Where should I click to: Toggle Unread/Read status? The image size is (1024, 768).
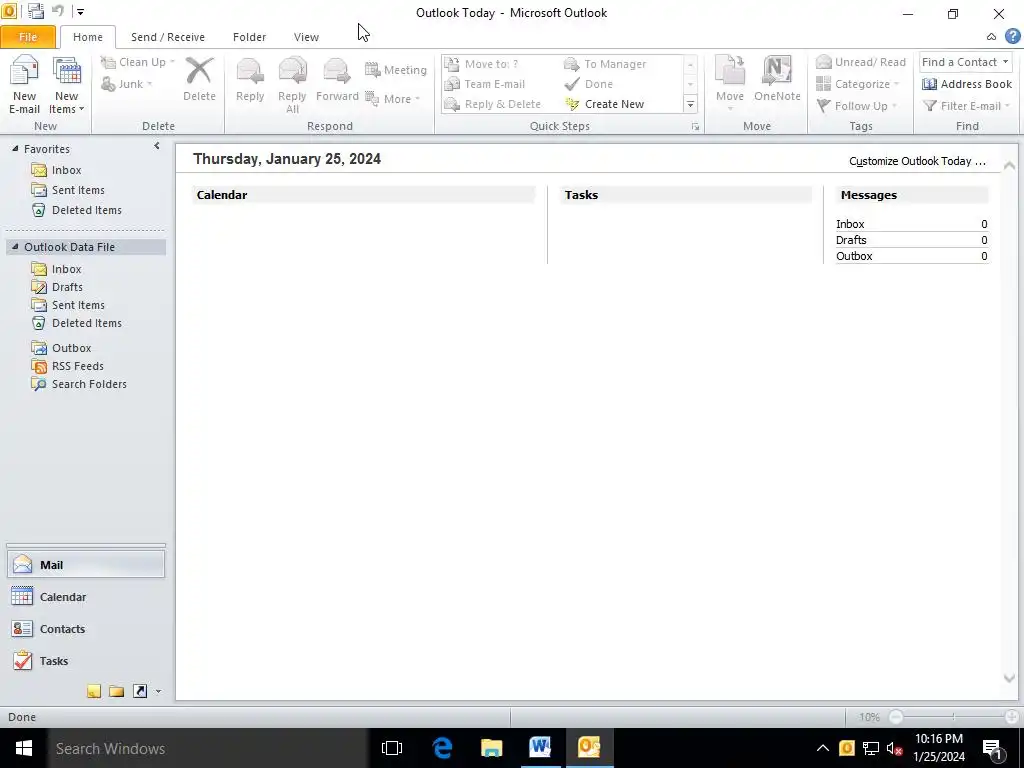pos(861,62)
